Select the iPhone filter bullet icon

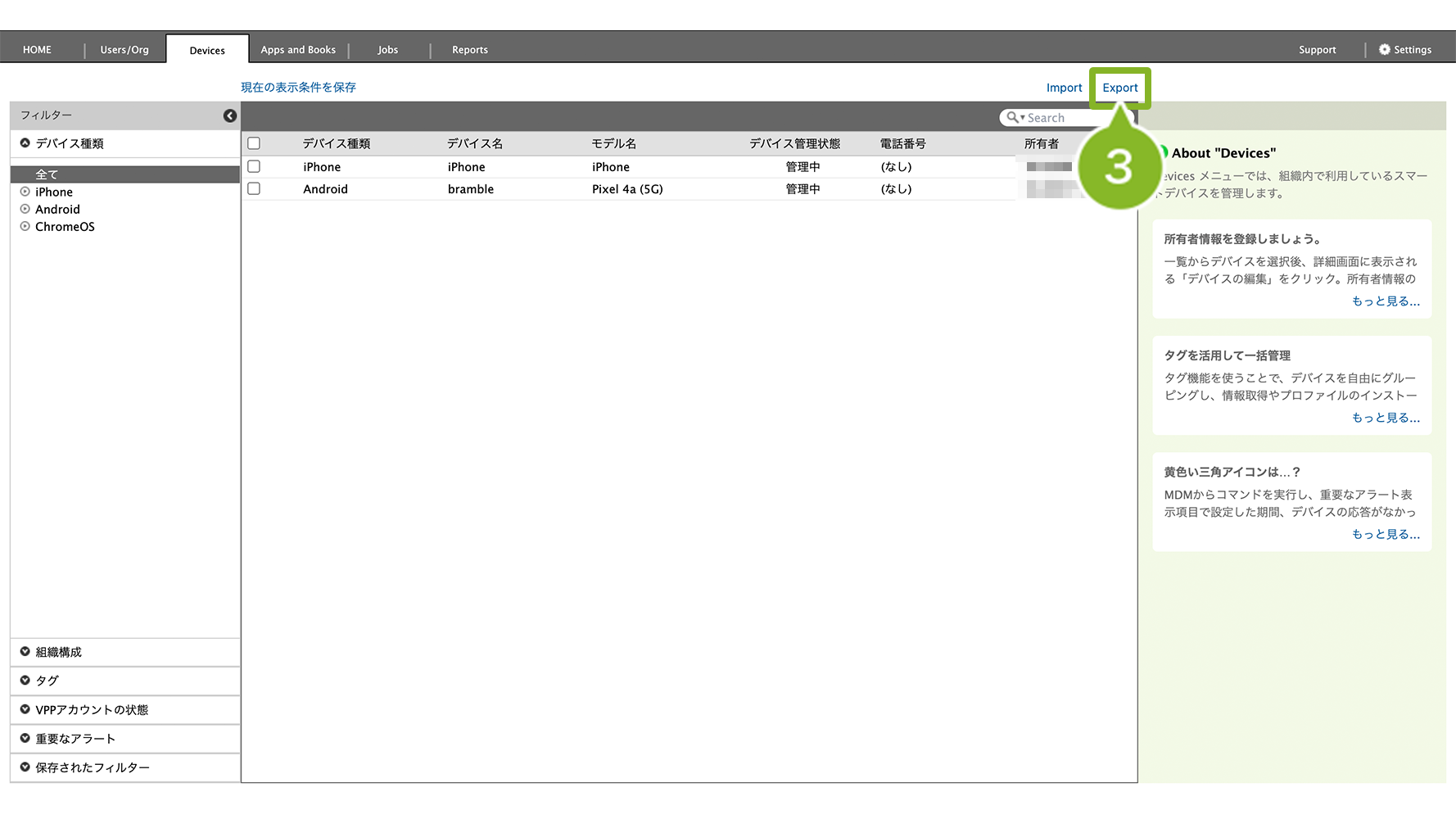[x=25, y=192]
